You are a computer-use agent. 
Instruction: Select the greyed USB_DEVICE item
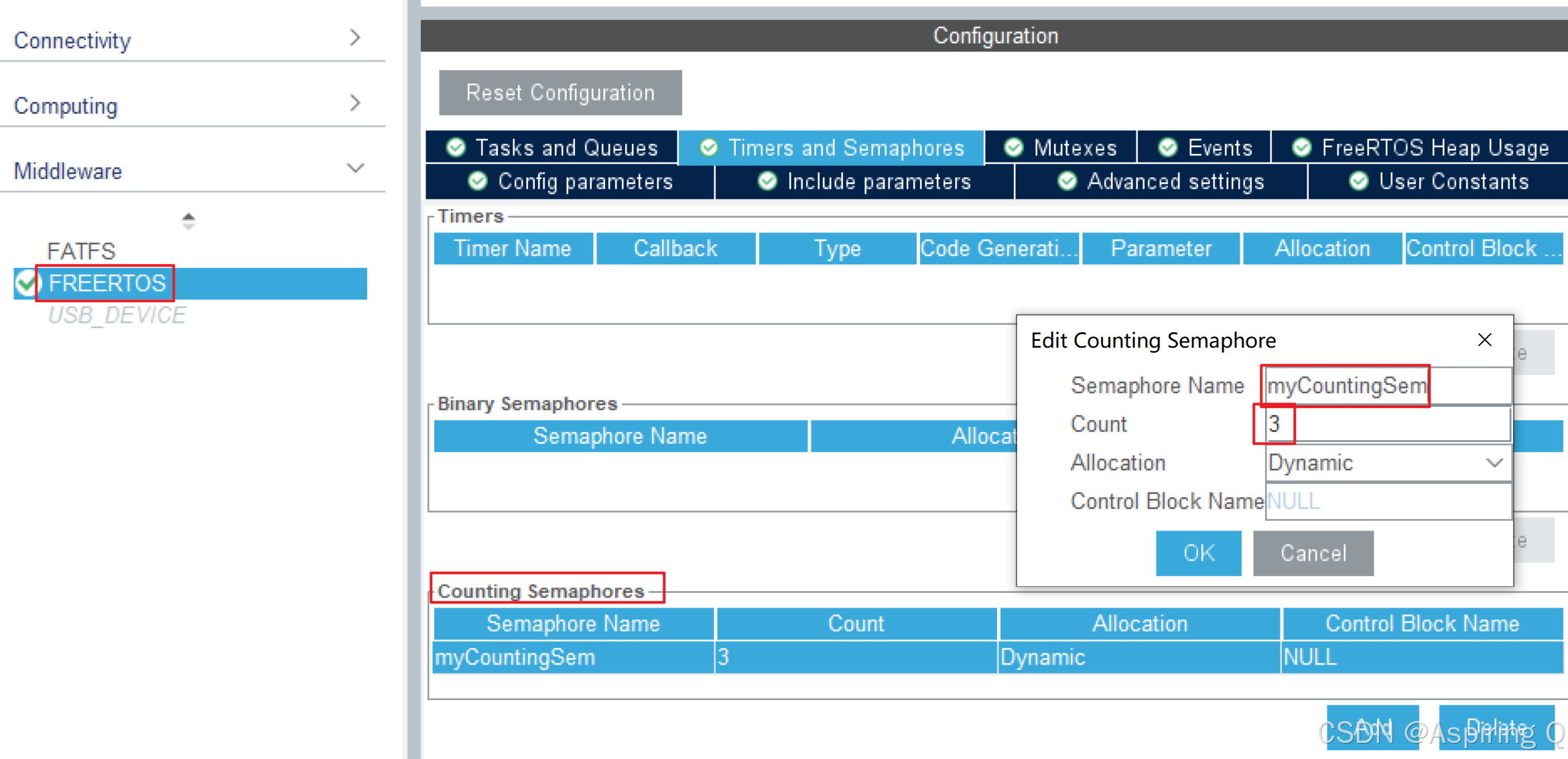tap(117, 315)
